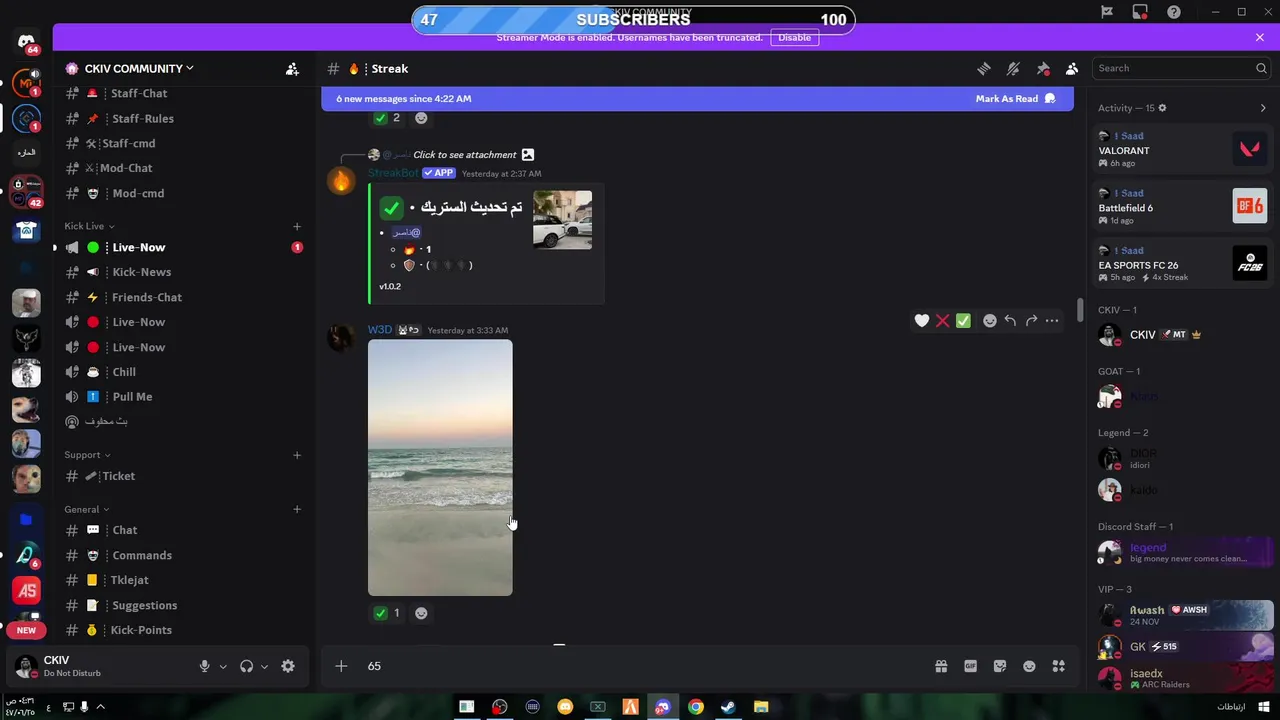Image resolution: width=1280 pixels, height=720 pixels.
Task: Click 'Click to see attachment' reply link
Action: [x=465, y=155]
